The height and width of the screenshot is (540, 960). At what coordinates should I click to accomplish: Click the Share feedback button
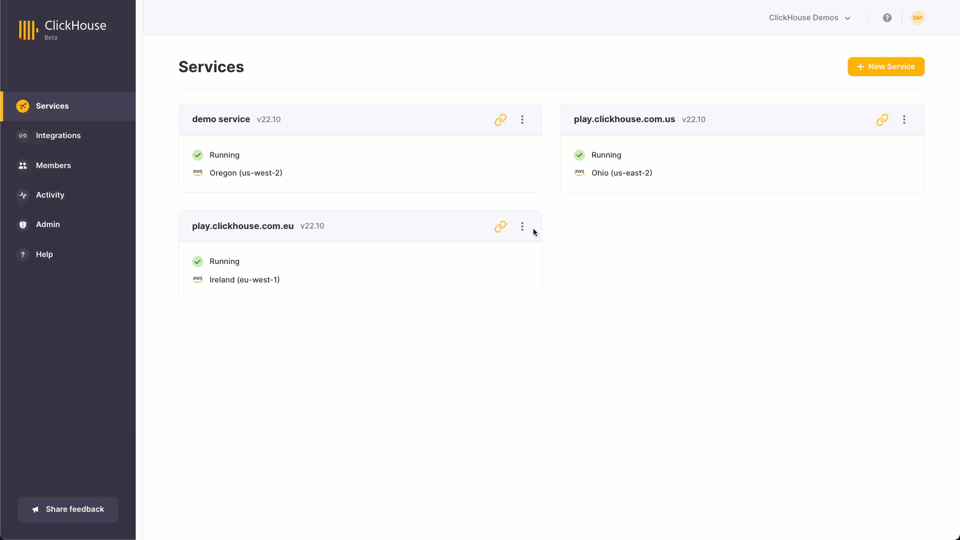[68, 509]
